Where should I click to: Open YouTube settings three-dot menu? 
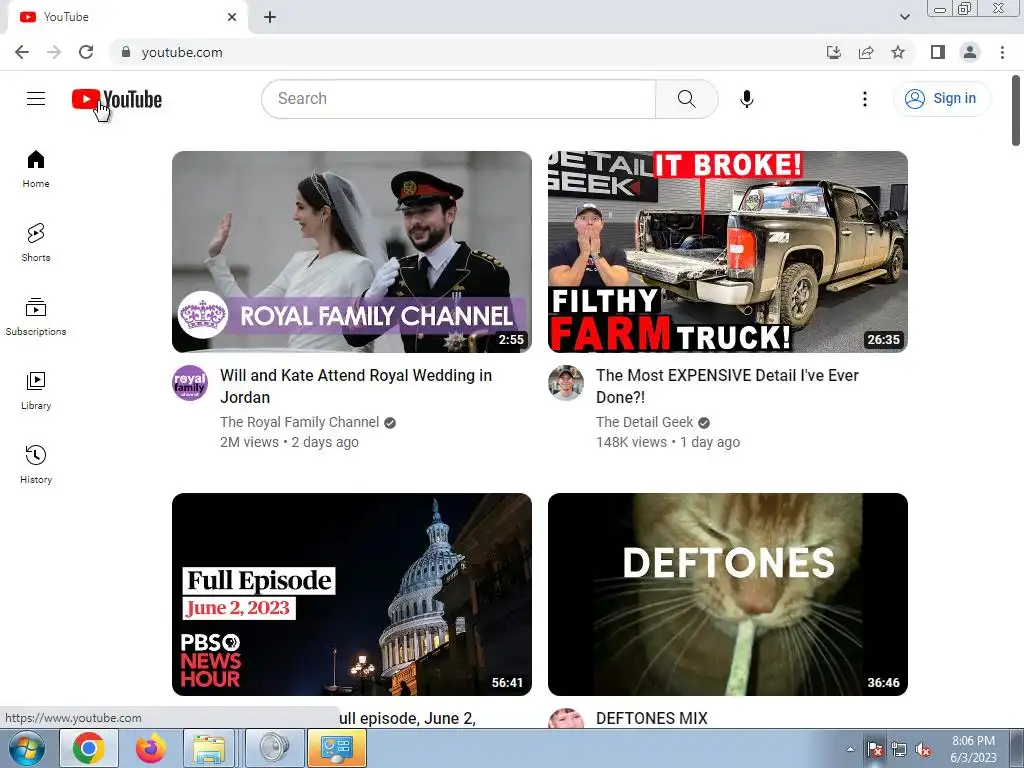tap(865, 99)
